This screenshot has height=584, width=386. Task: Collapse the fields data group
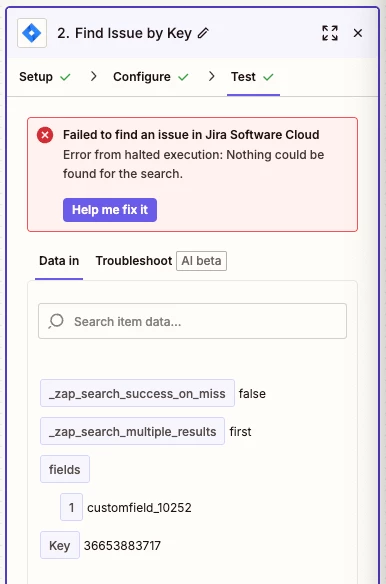click(x=65, y=469)
